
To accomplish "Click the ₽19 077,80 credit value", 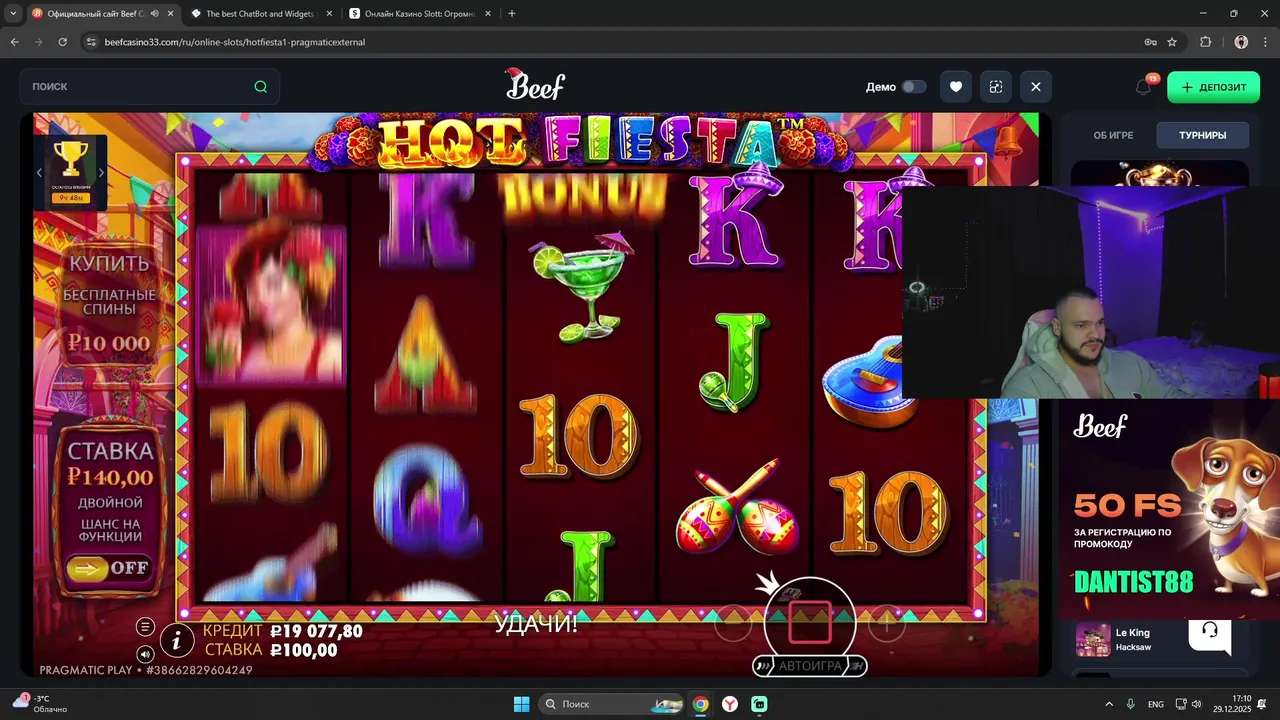I will (x=317, y=632).
